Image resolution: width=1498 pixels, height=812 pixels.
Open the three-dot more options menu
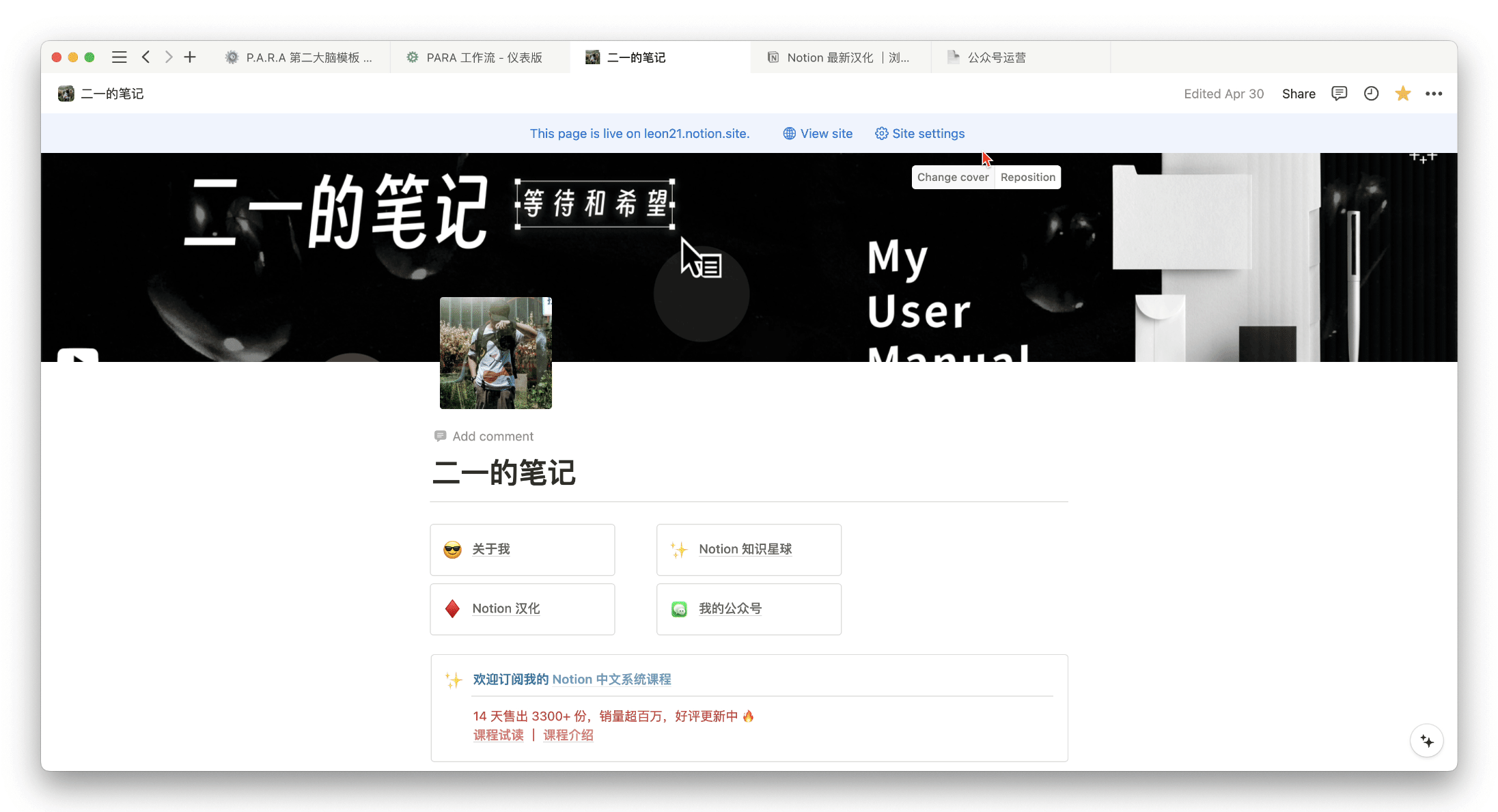pos(1434,94)
